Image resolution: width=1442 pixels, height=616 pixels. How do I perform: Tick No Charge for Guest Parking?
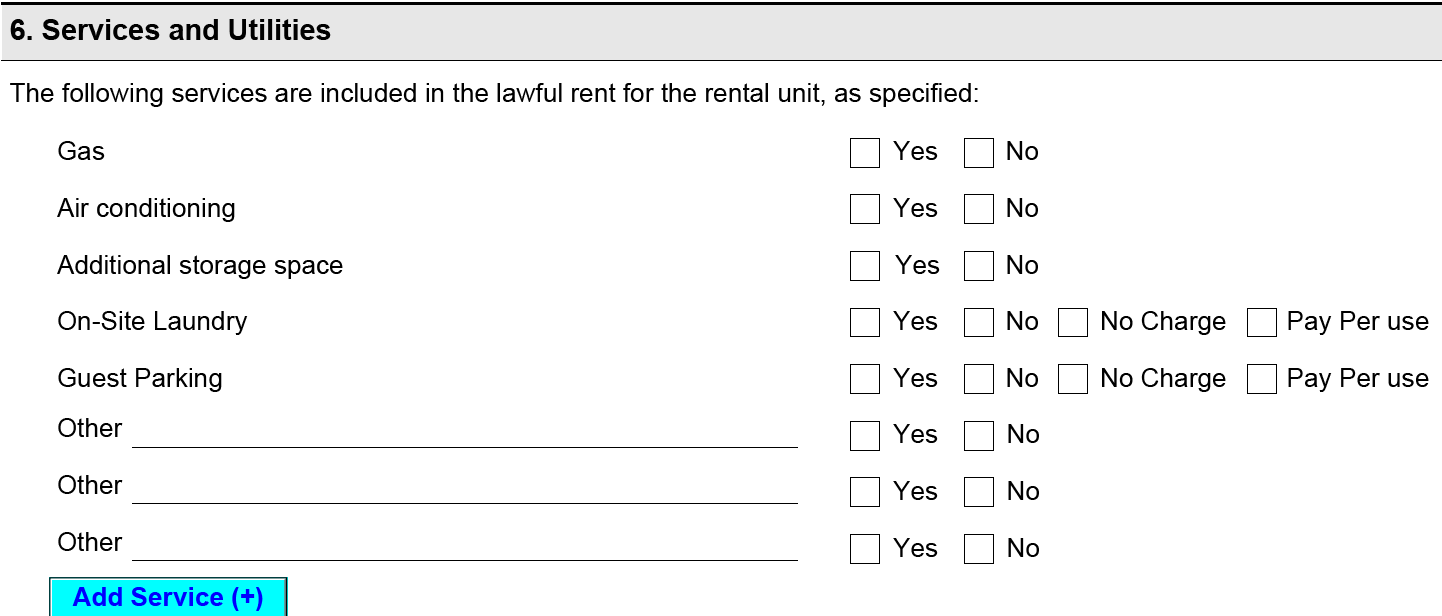click(1072, 380)
